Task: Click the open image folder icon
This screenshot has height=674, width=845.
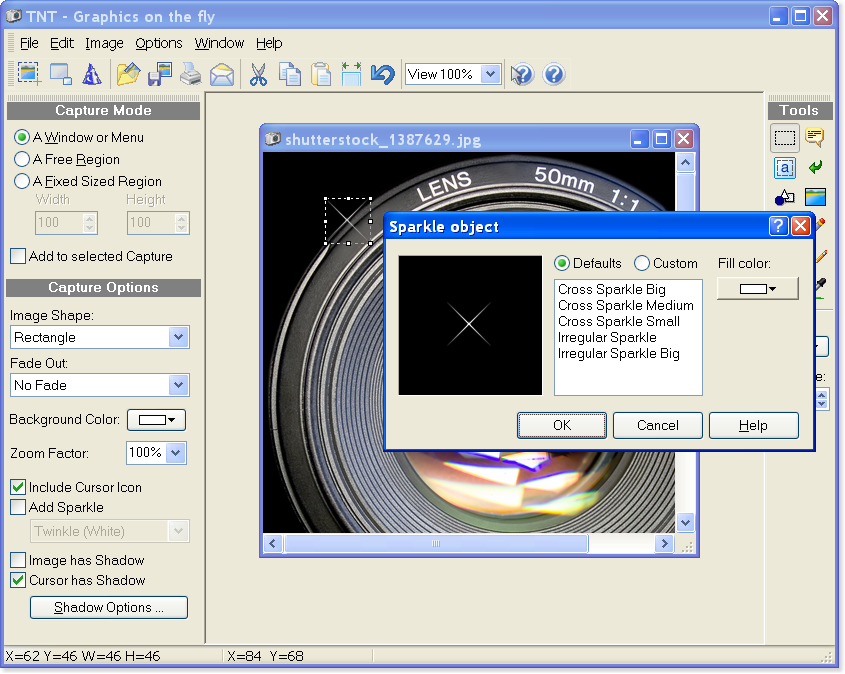Action: 128,74
